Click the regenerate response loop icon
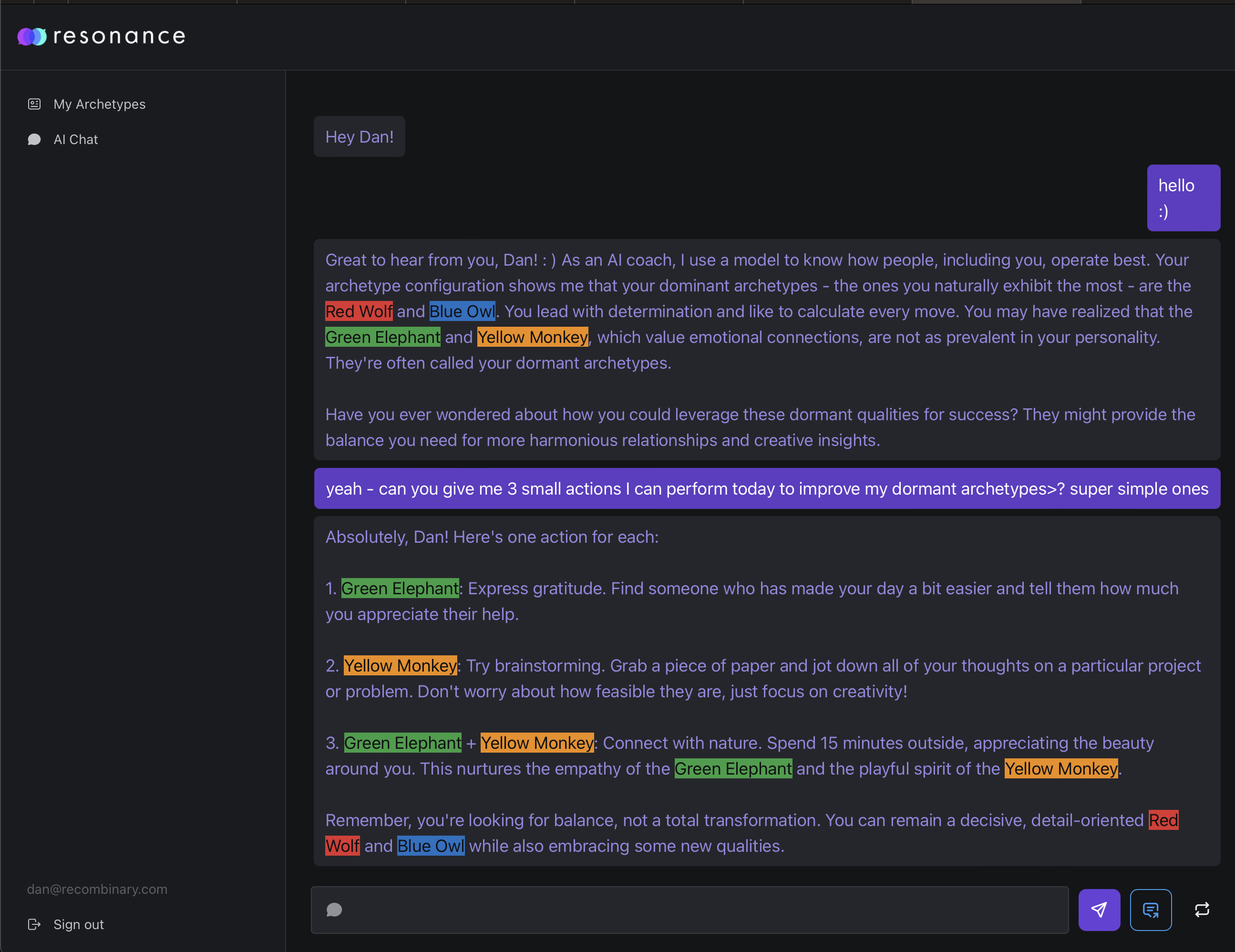Viewport: 1235px width, 952px height. tap(1202, 910)
